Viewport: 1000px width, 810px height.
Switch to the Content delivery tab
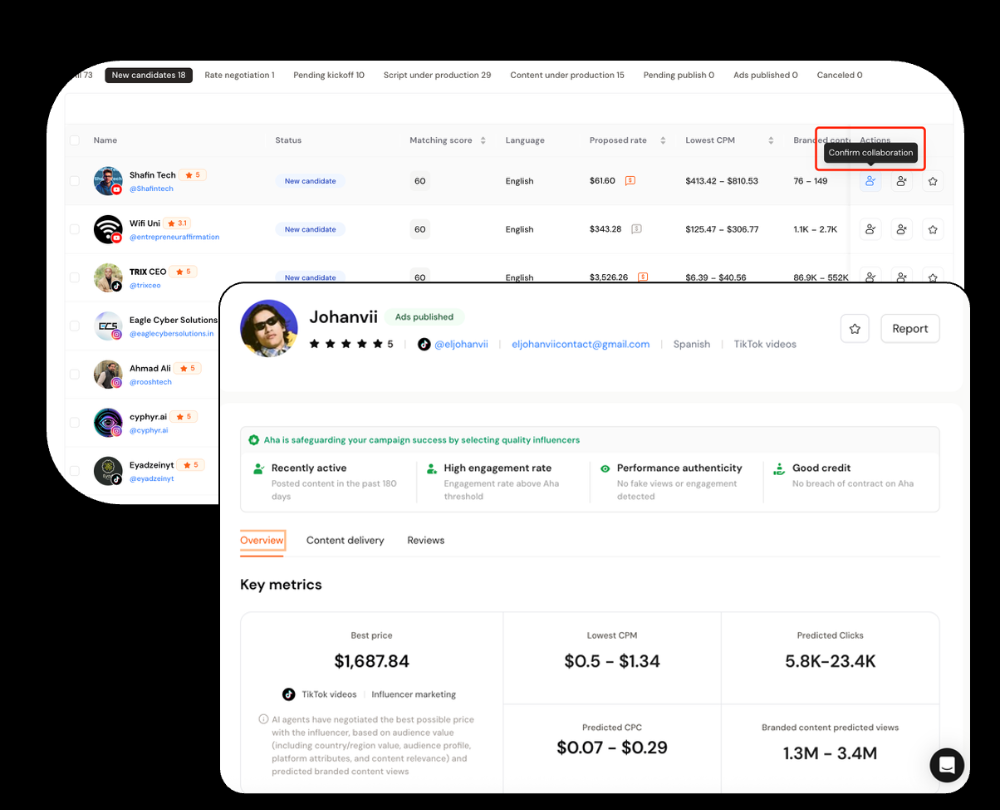[x=345, y=540]
